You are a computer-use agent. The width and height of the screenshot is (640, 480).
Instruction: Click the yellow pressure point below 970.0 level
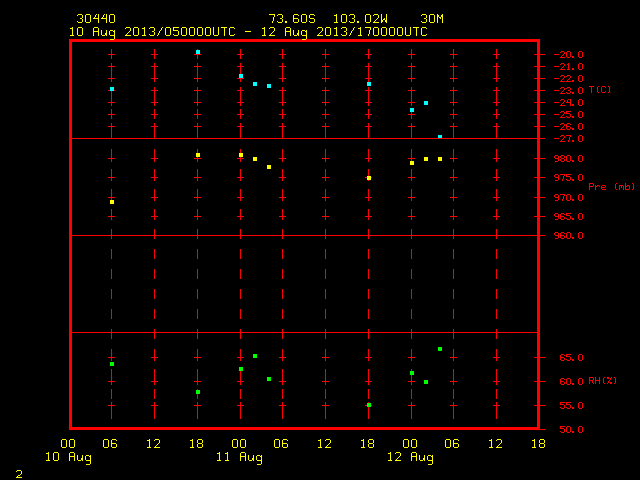[x=112, y=202]
